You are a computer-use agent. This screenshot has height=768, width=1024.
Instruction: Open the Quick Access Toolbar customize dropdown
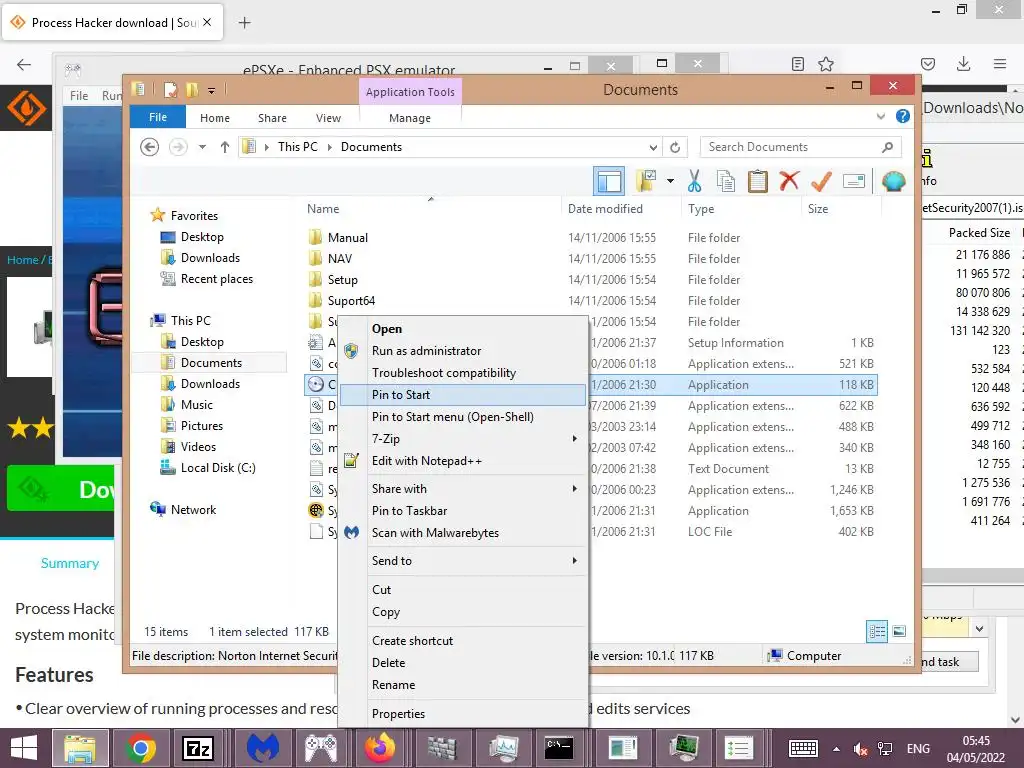click(x=211, y=90)
